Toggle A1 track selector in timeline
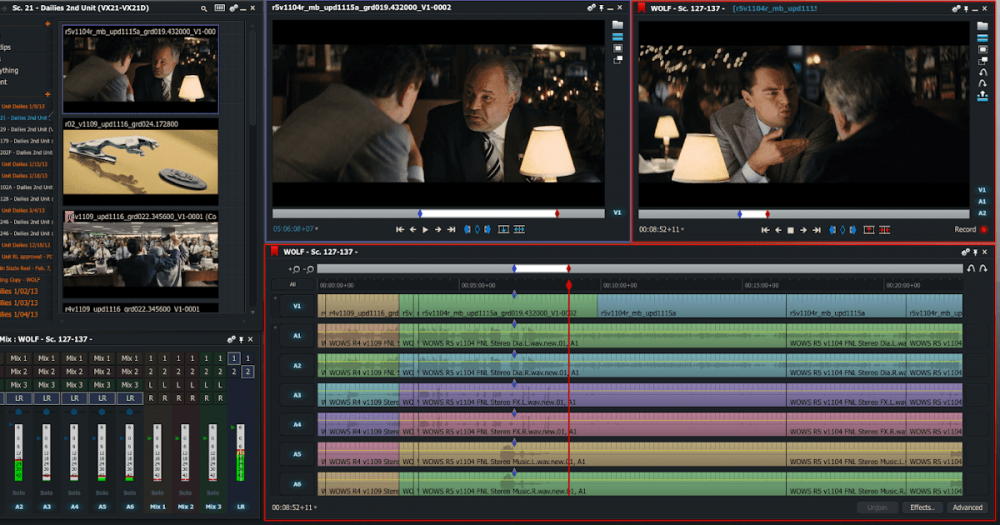This screenshot has width=1000, height=525. (297, 336)
